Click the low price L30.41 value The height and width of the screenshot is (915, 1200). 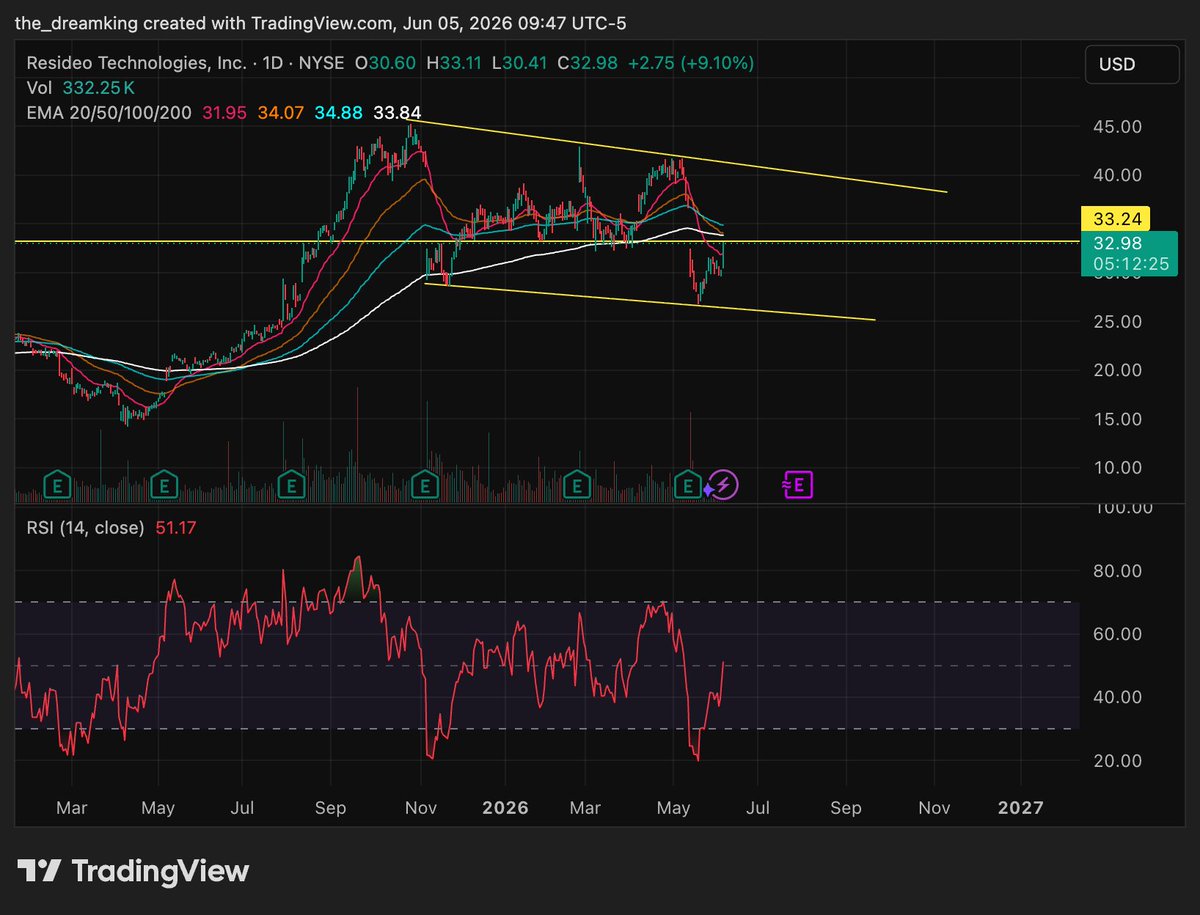point(522,63)
